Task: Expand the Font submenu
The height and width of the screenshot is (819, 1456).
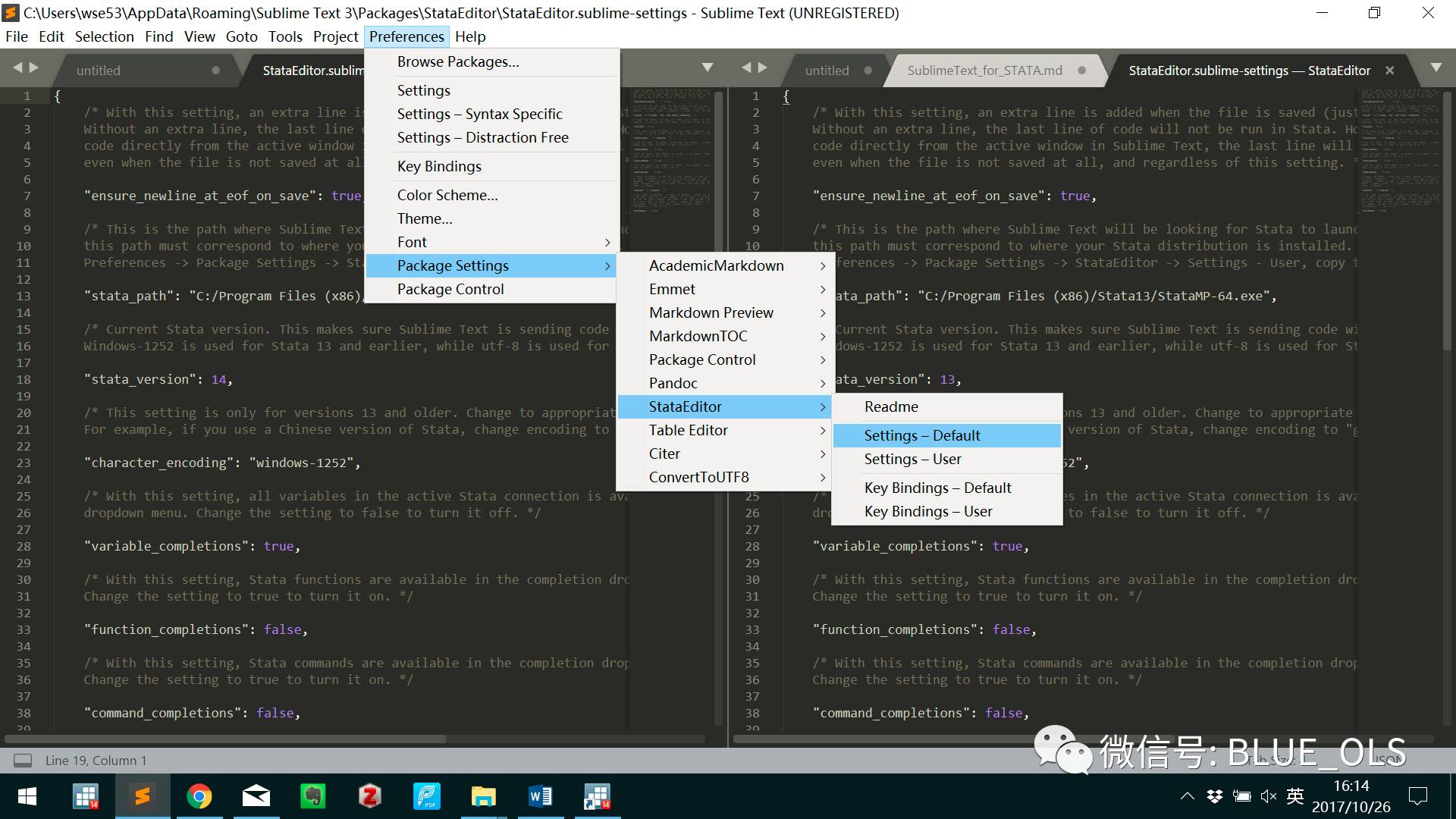Action: [491, 242]
